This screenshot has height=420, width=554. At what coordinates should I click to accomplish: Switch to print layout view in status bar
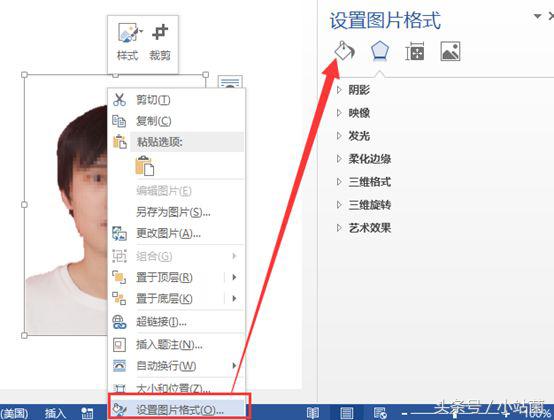point(347,413)
